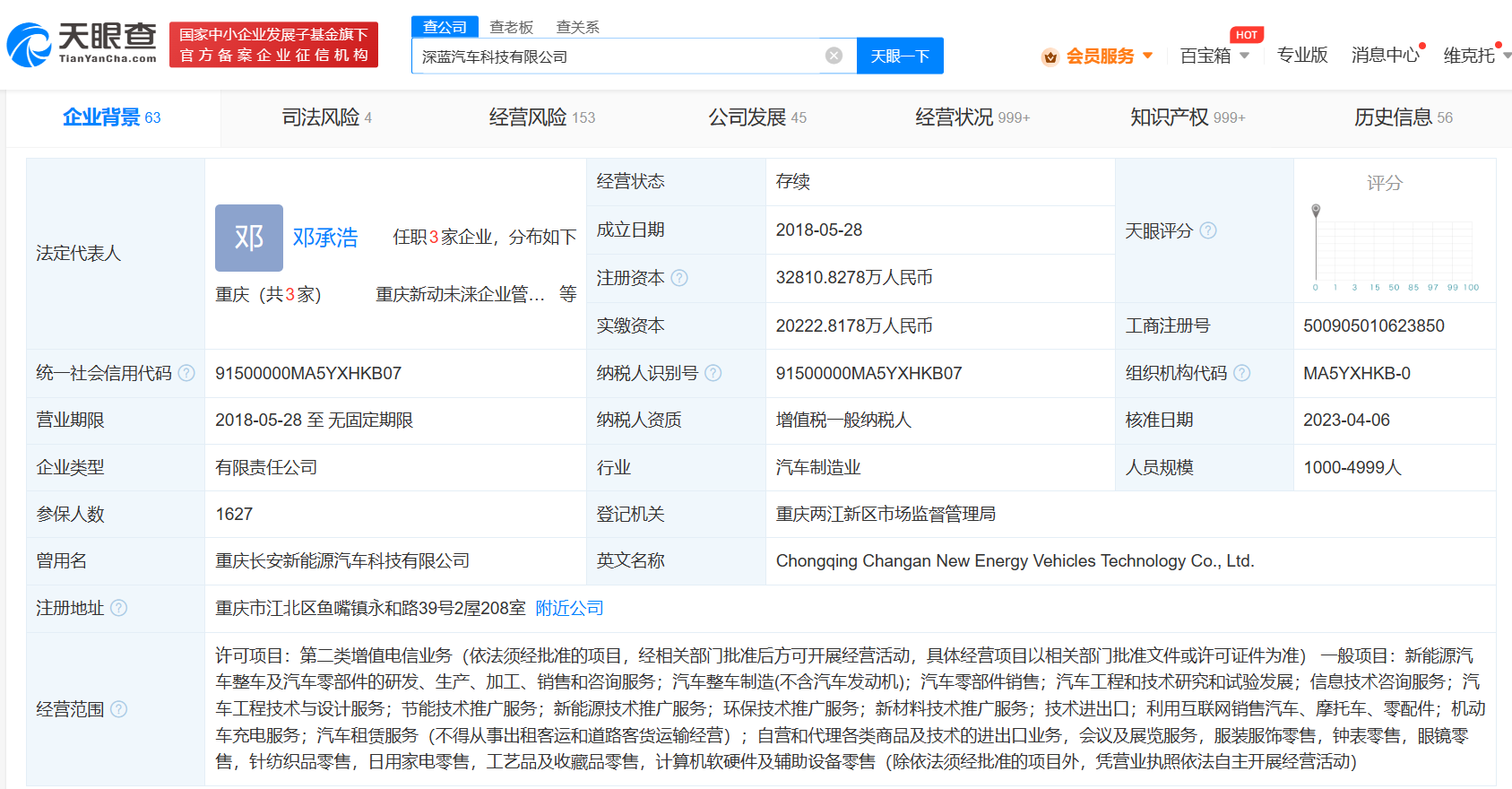Click the industry value 汽车制造业
The width and height of the screenshot is (1512, 789).
(818, 467)
